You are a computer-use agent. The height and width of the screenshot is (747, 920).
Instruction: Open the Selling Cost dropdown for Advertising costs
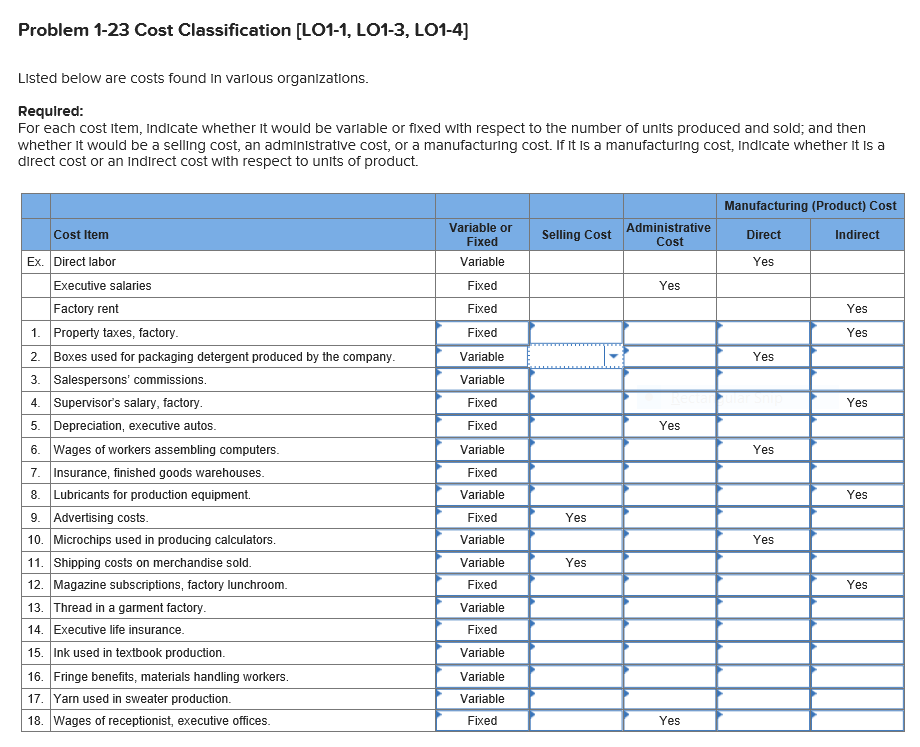click(x=576, y=517)
